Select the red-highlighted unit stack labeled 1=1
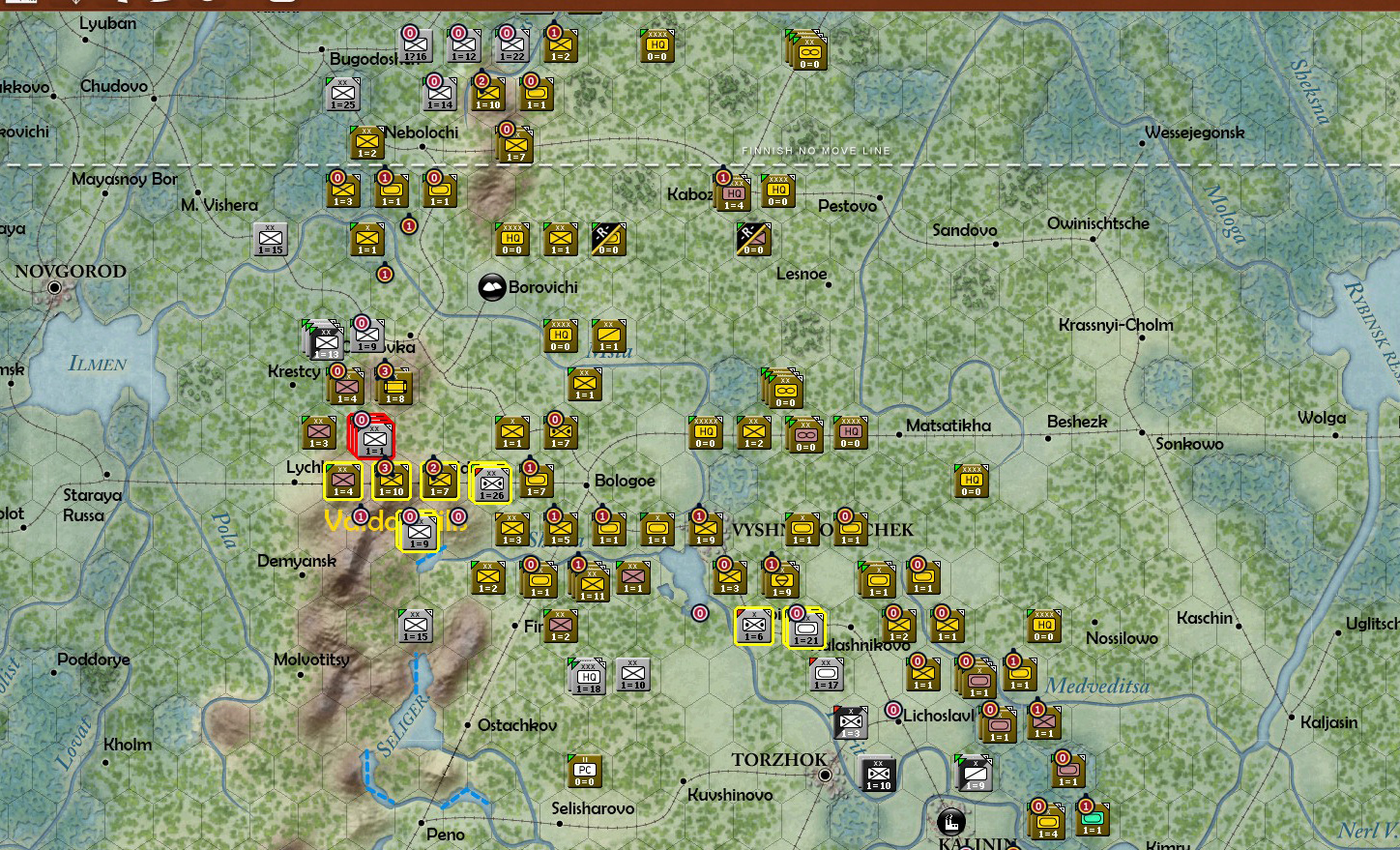 [373, 438]
